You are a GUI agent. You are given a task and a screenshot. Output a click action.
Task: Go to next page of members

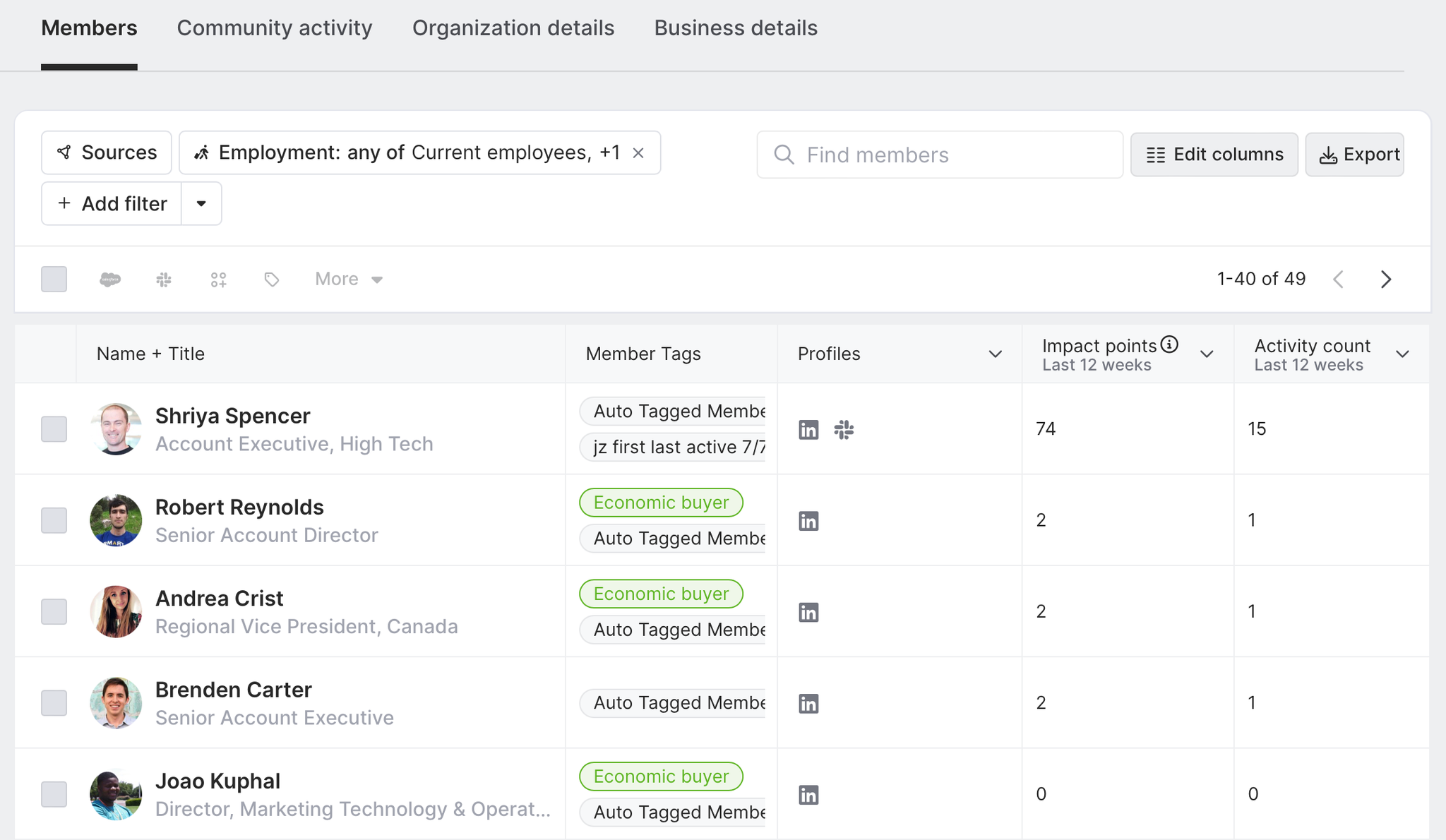click(1386, 280)
